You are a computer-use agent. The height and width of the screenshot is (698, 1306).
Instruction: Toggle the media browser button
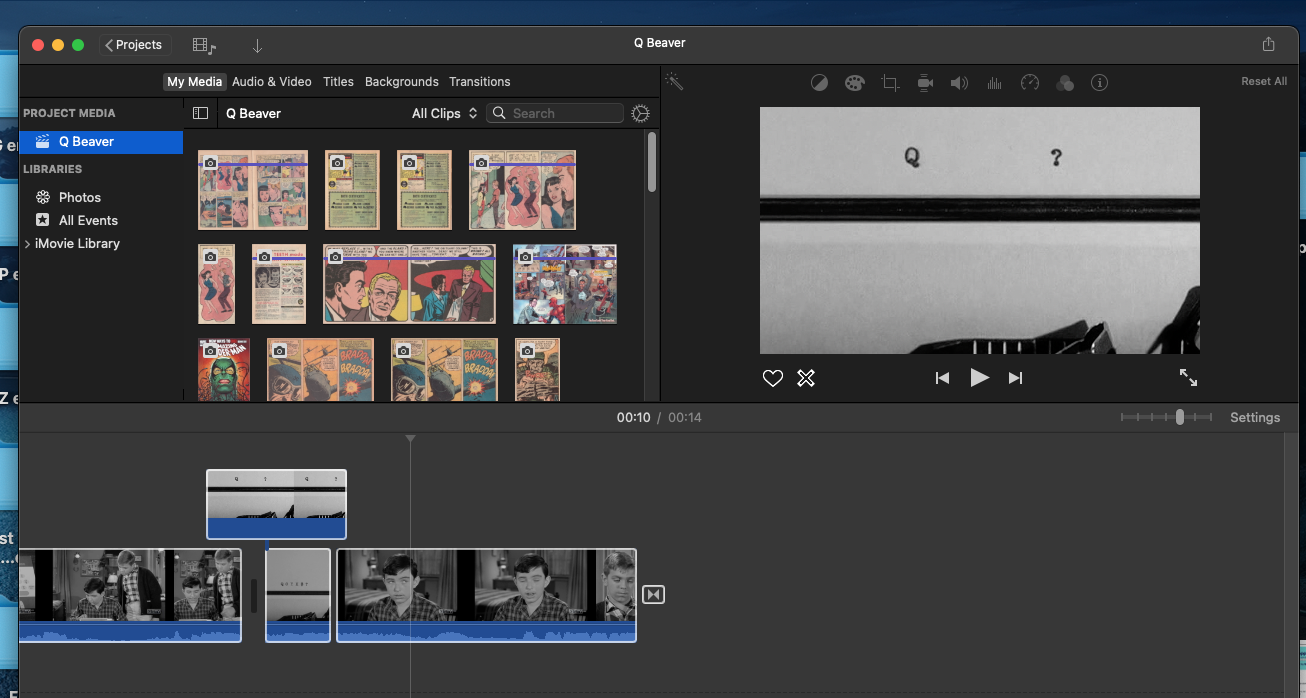pyautogui.click(x=204, y=46)
